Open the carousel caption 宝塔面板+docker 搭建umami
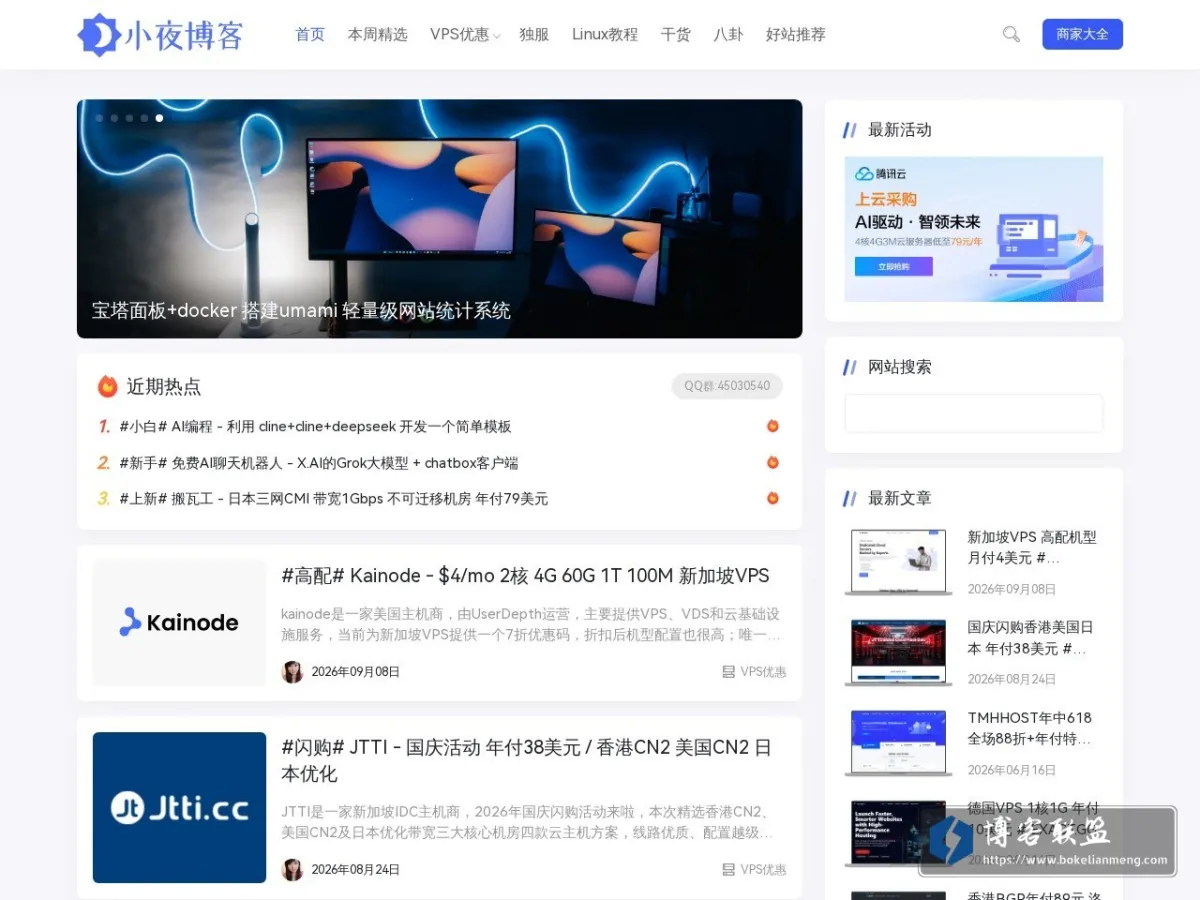The height and width of the screenshot is (900, 1200). [301, 311]
